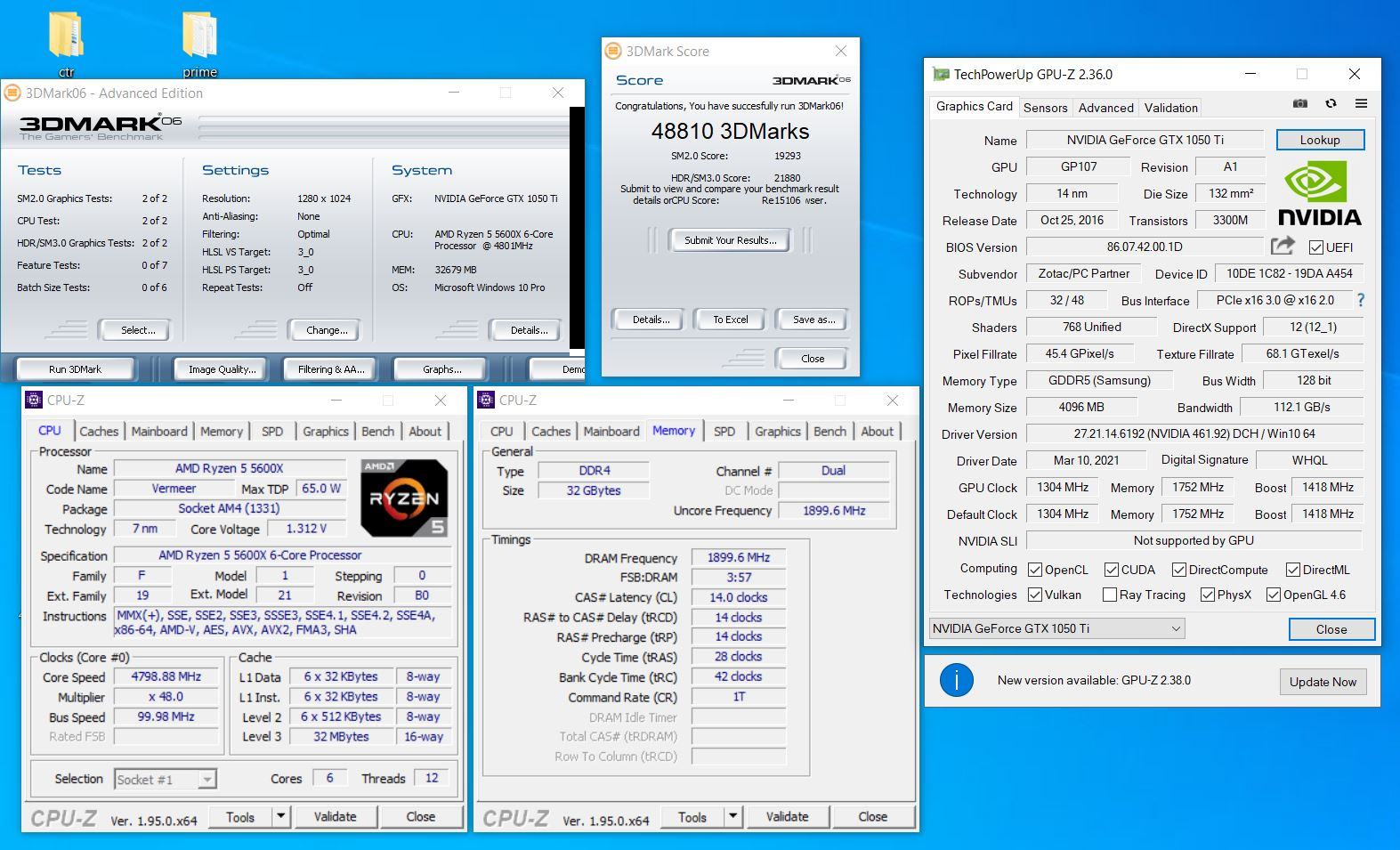Toggle the CUDA checkbox
This screenshot has width=1400, height=850.
tap(1112, 570)
